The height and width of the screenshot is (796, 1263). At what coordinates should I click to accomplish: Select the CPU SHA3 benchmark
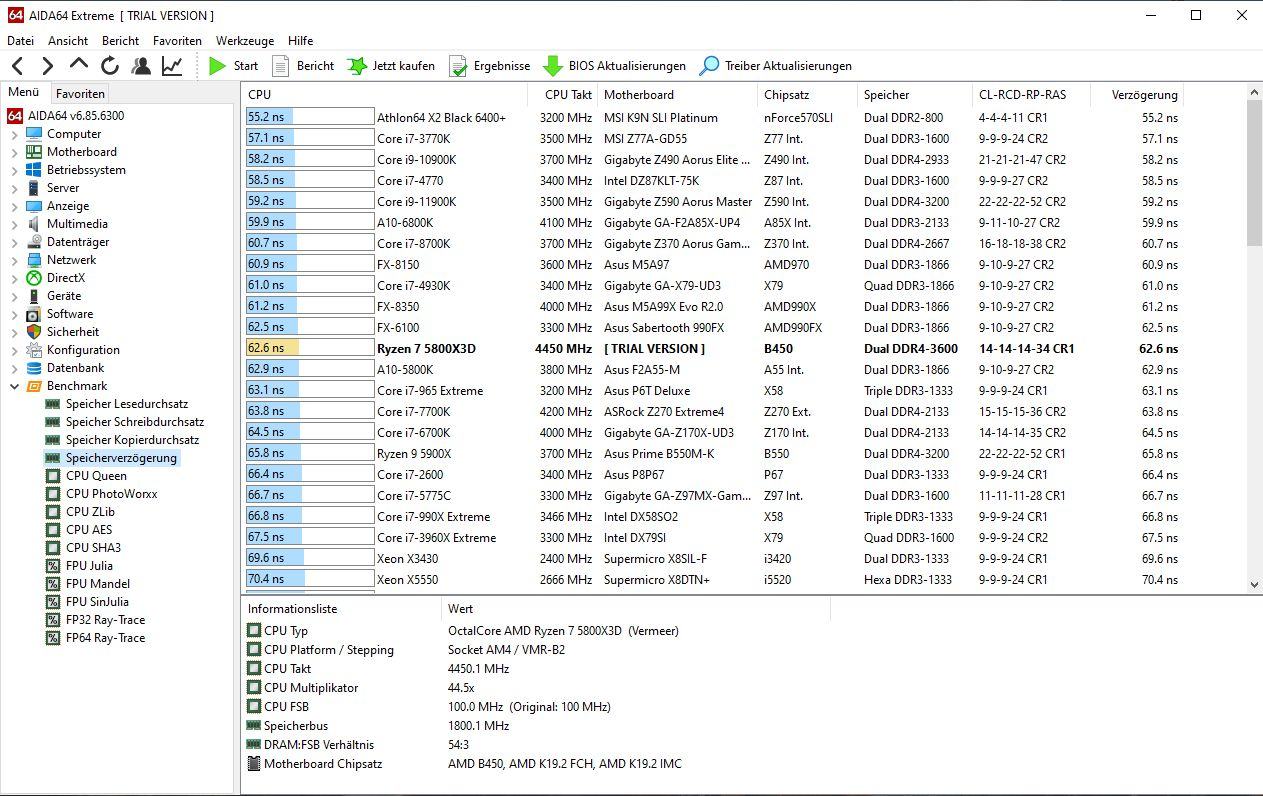pyautogui.click(x=93, y=548)
